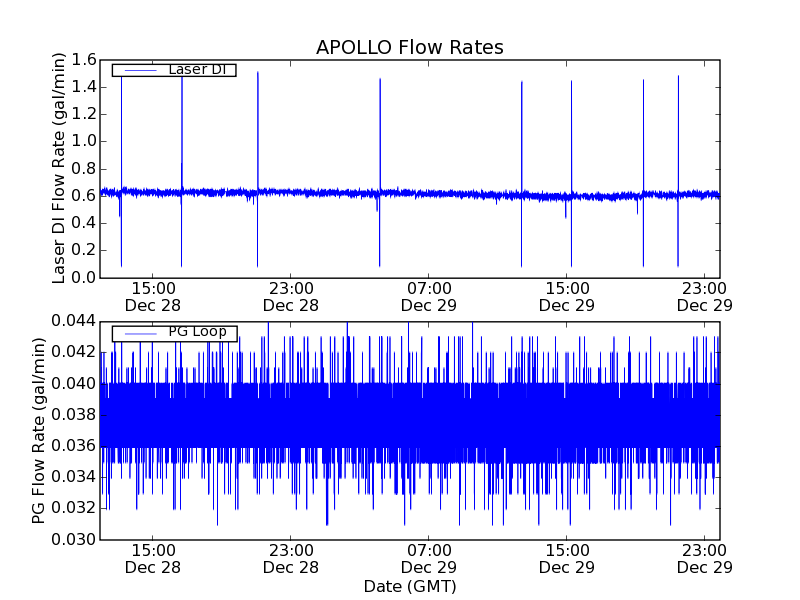800x600 pixels.
Task: Click "07:00 Dec 29" tick below the PG Loop chart
Action: (x=428, y=558)
